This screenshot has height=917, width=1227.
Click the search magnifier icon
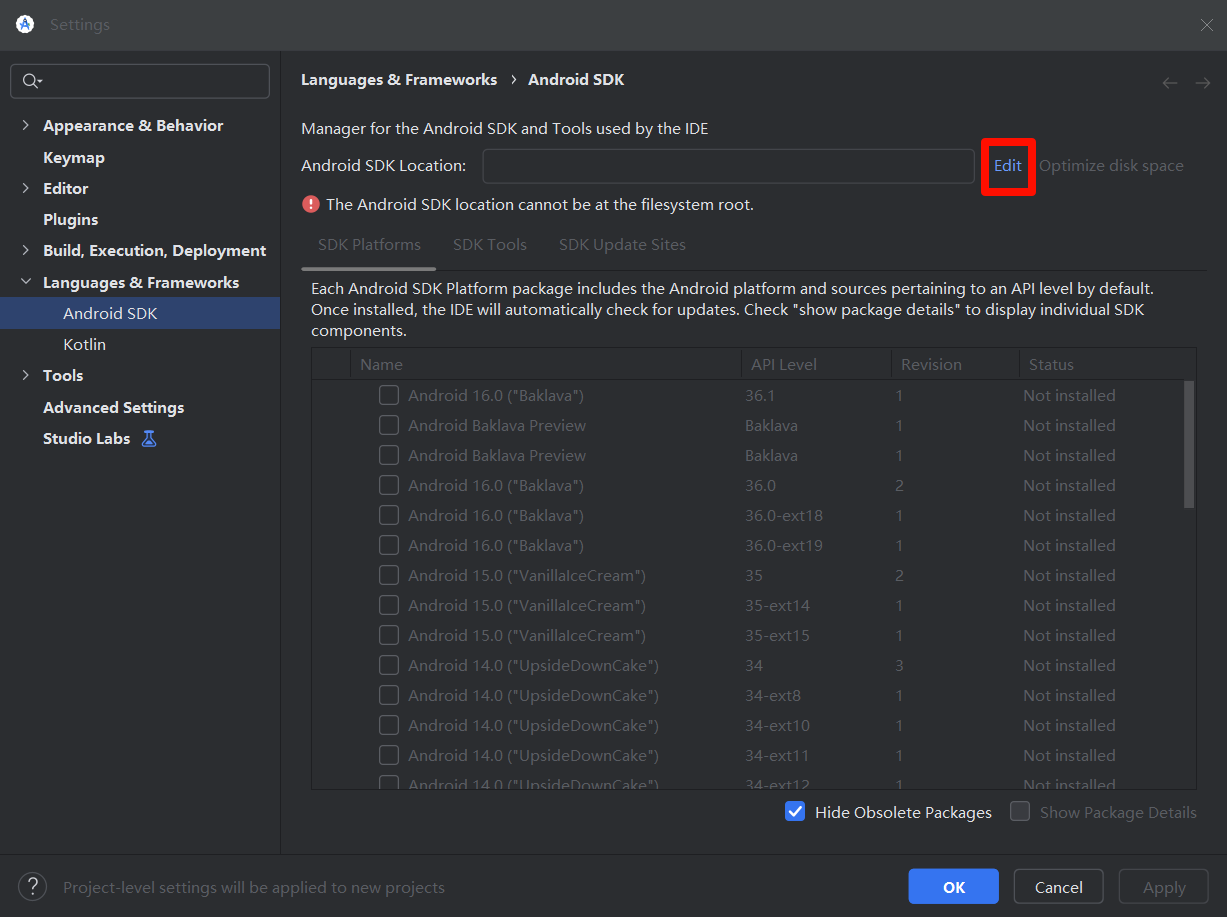31,81
